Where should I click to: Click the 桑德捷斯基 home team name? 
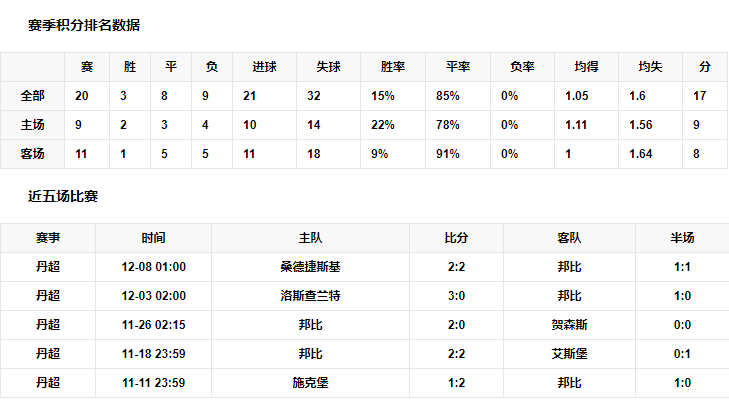(x=310, y=268)
